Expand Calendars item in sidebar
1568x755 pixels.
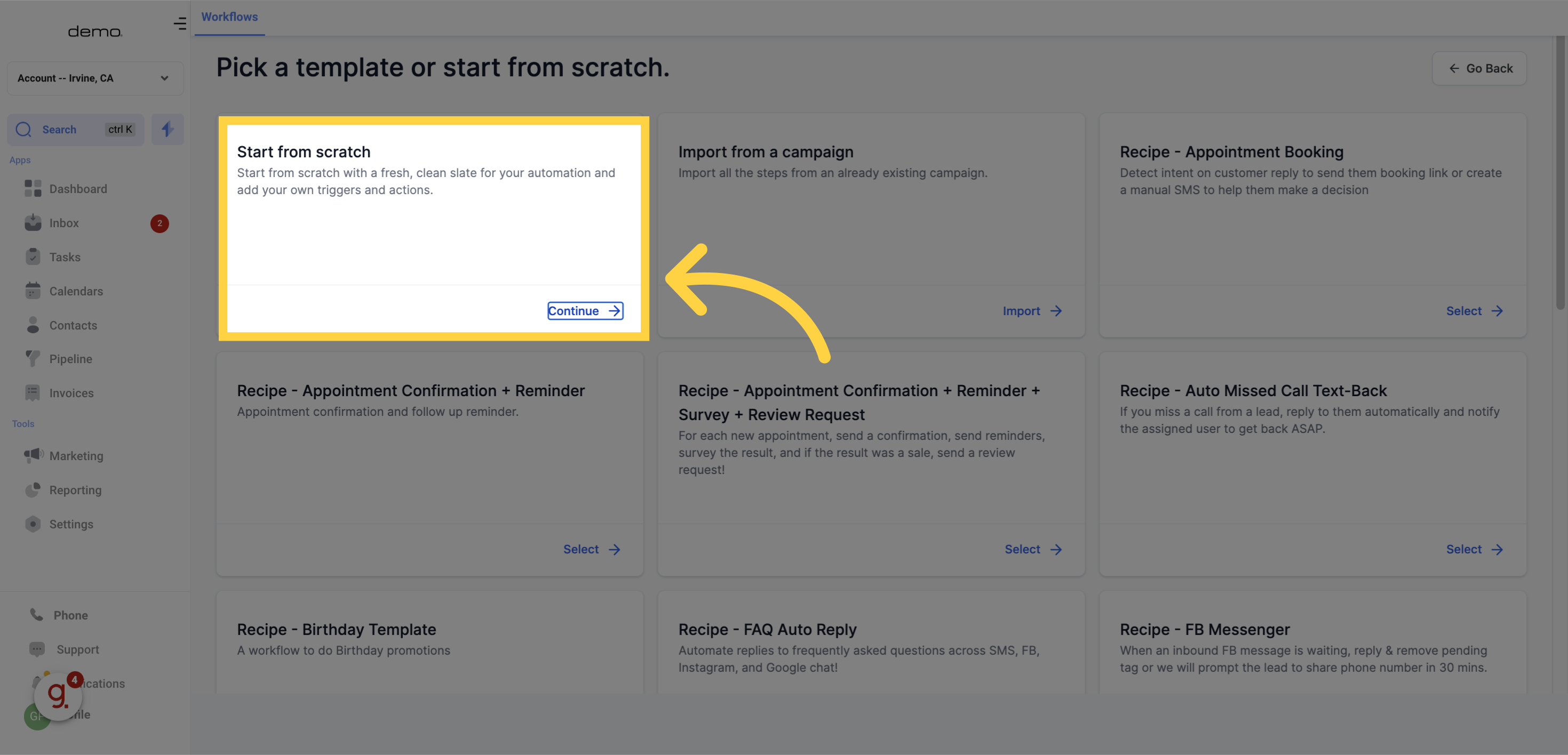tap(76, 291)
